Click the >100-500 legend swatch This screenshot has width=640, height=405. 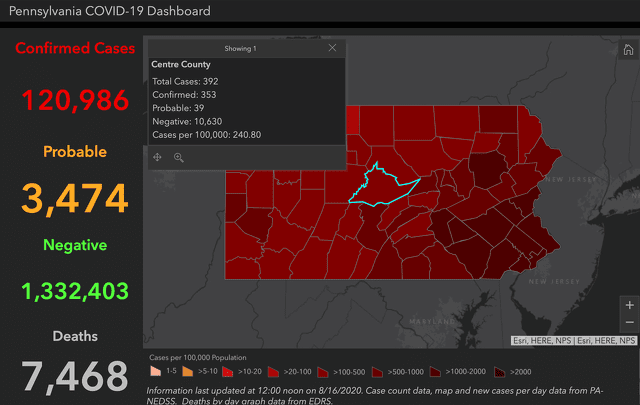click(323, 372)
